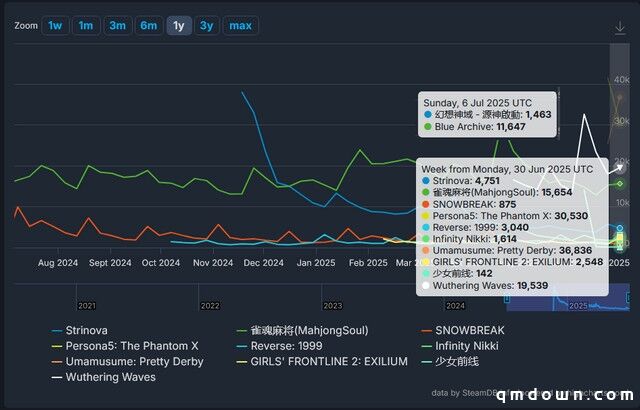Set zoom range to 3y
640x410 pixels.
(207, 26)
